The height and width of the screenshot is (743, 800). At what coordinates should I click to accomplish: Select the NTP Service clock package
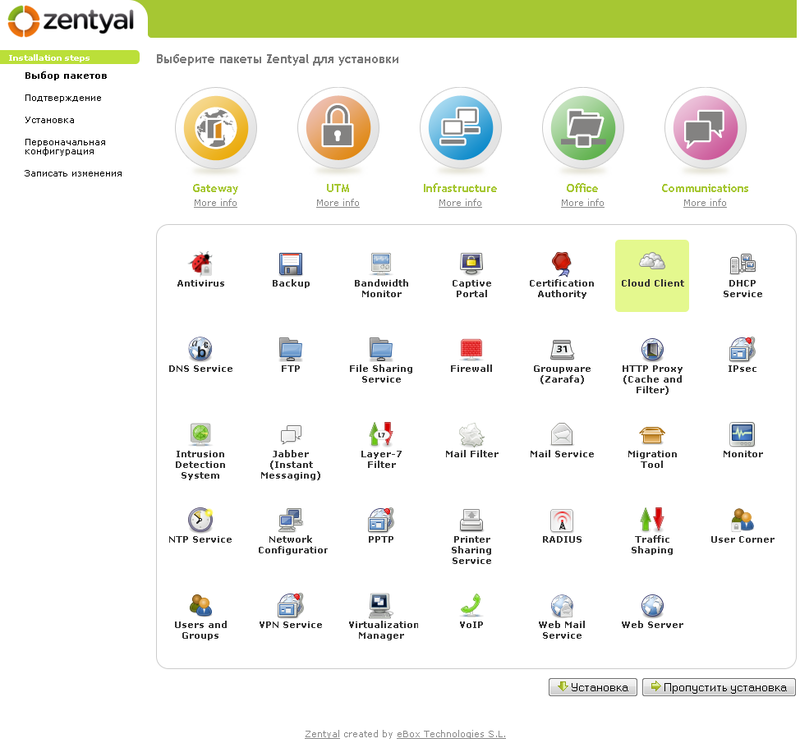[201, 527]
